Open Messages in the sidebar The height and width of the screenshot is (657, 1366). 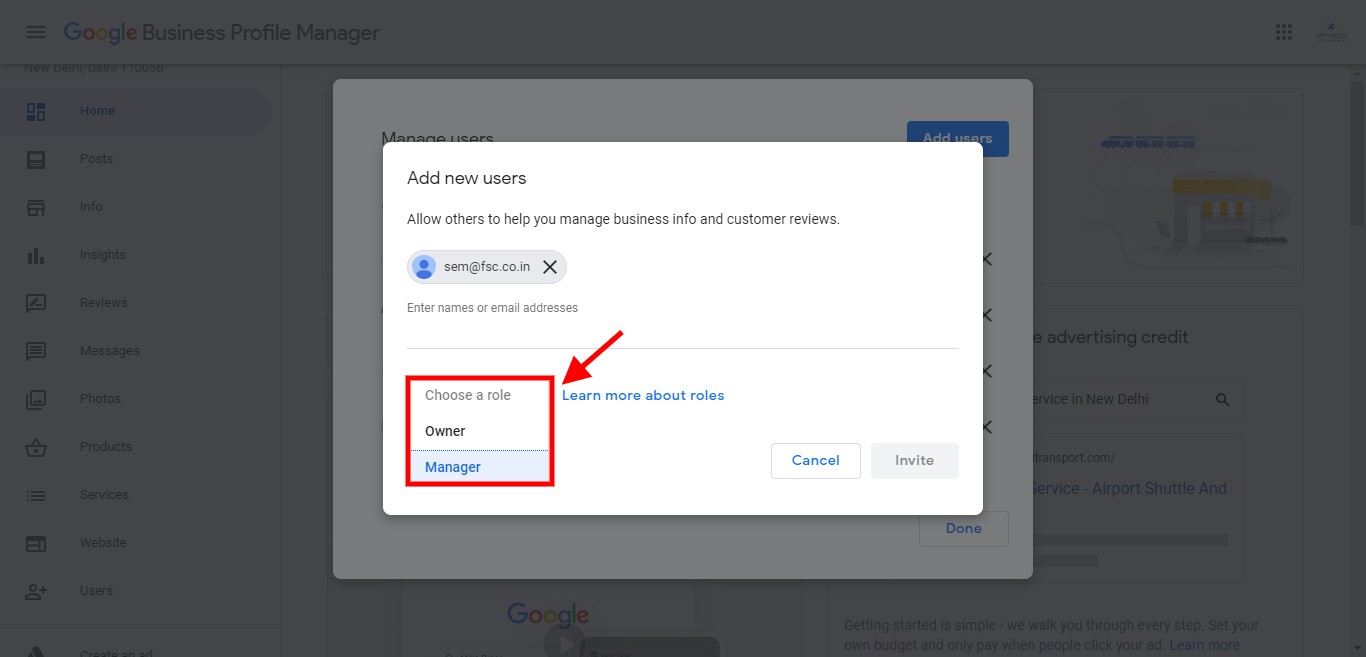click(109, 351)
